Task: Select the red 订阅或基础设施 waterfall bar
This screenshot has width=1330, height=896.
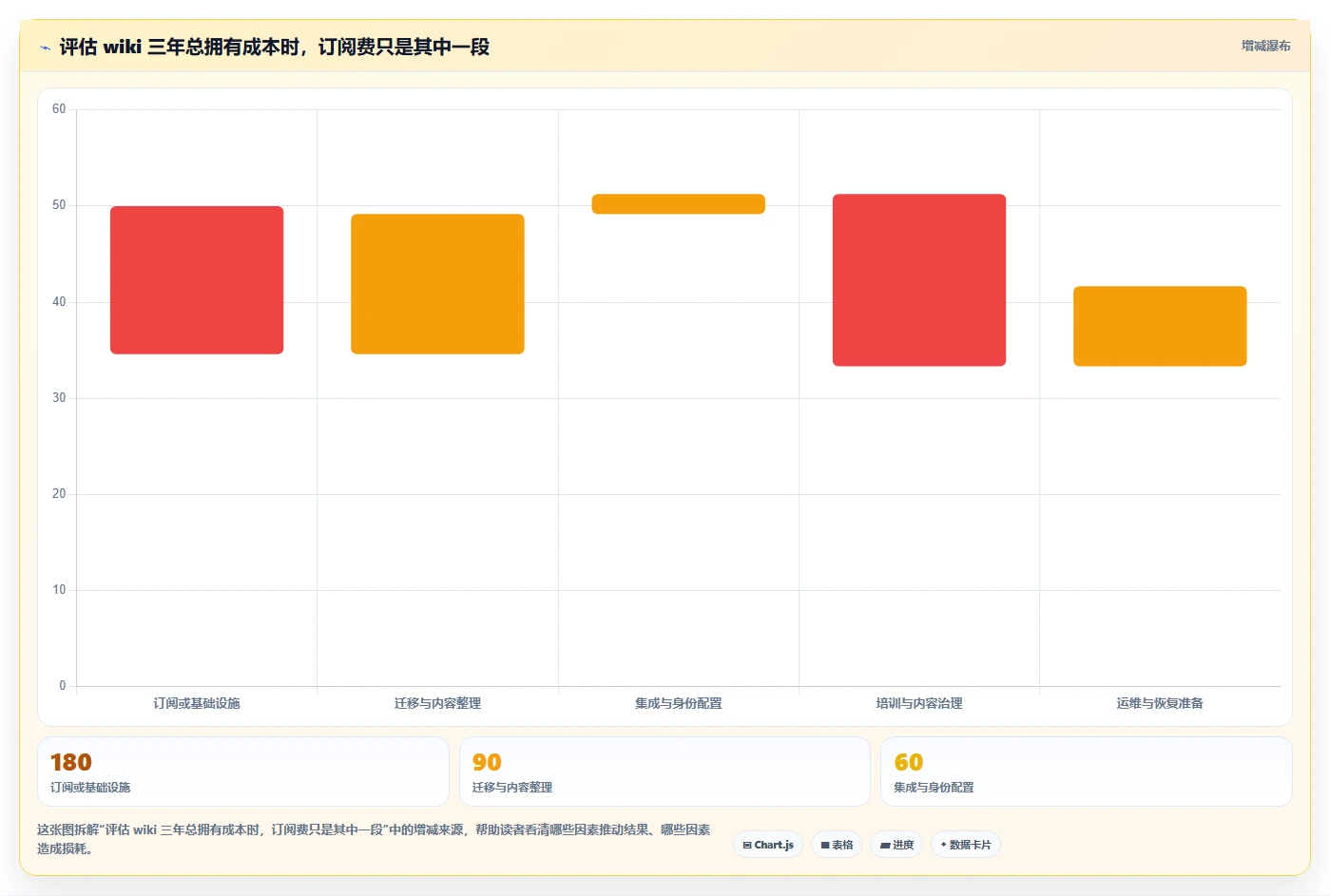Action: click(x=197, y=280)
